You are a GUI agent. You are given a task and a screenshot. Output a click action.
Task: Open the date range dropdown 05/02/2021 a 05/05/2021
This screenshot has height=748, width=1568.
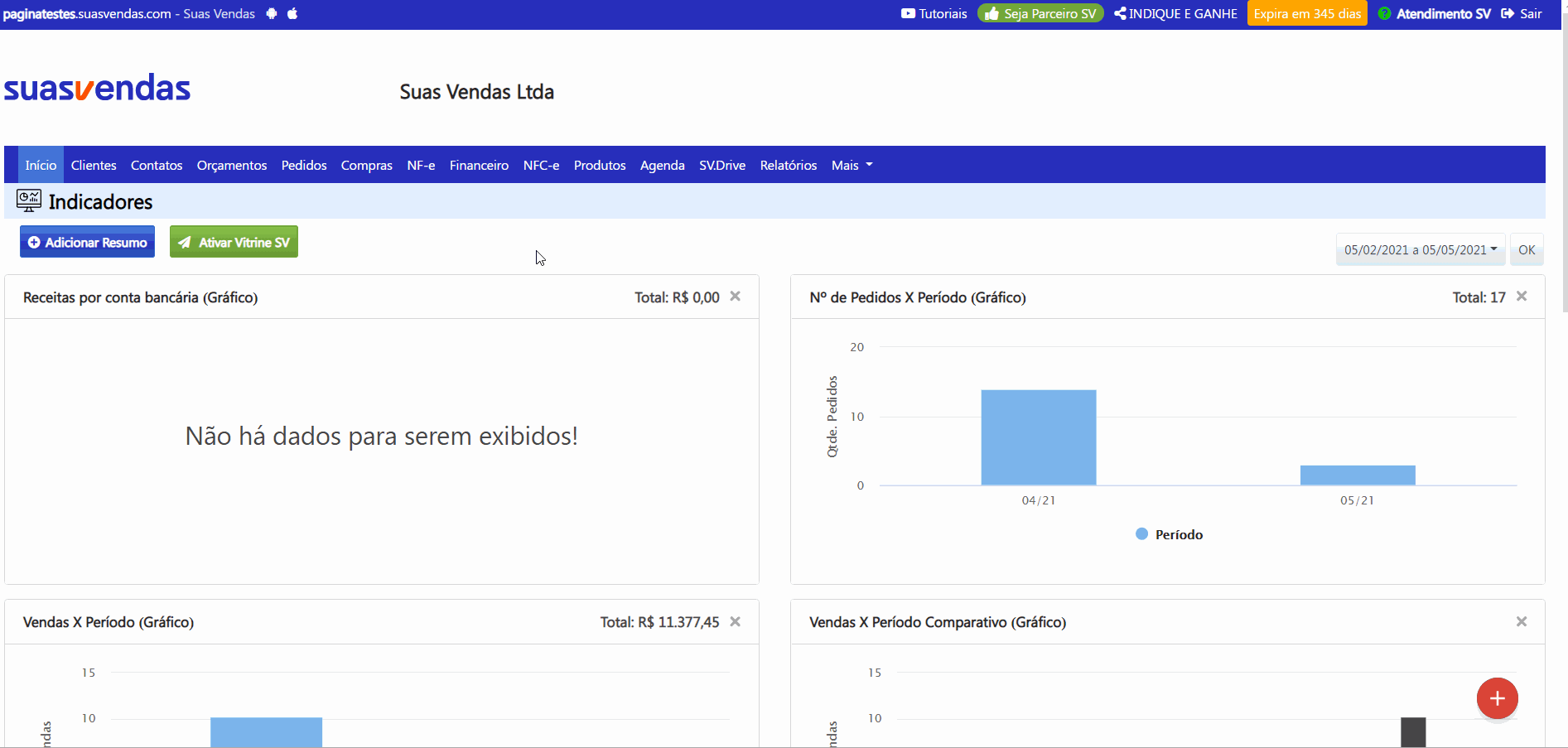pos(1421,249)
